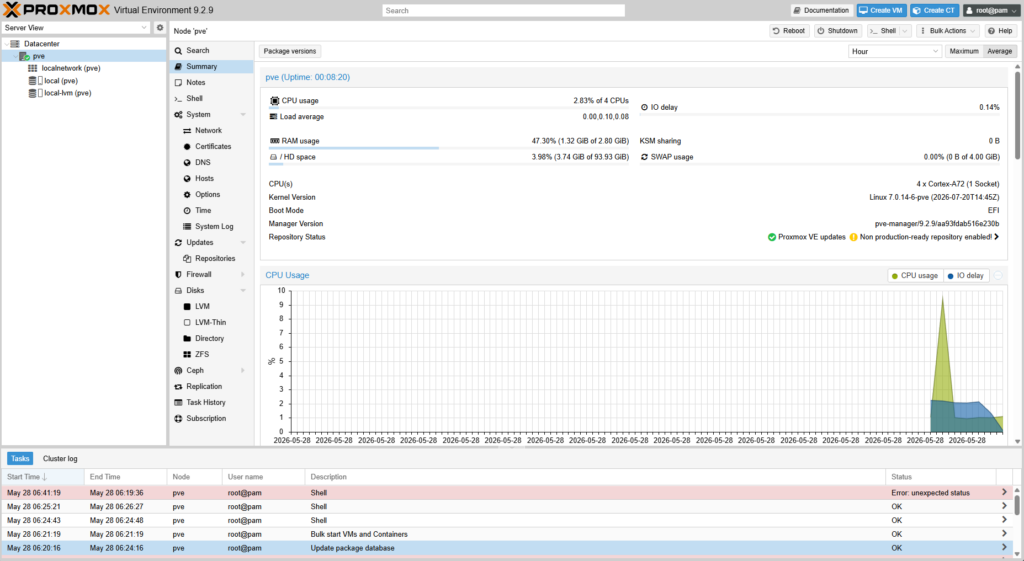This screenshot has height=561, width=1024.
Task: Expand the Ceph section arrow
Action: [243, 370]
